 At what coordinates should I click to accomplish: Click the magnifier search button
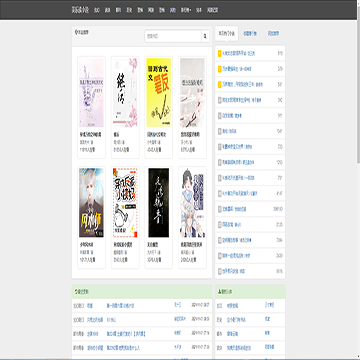tap(205, 36)
